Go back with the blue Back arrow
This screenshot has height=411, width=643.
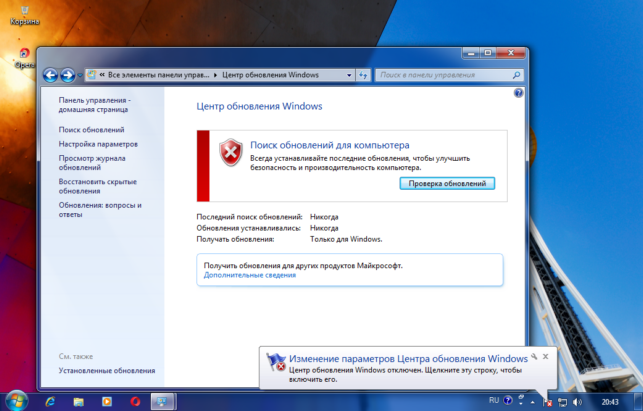pos(50,75)
